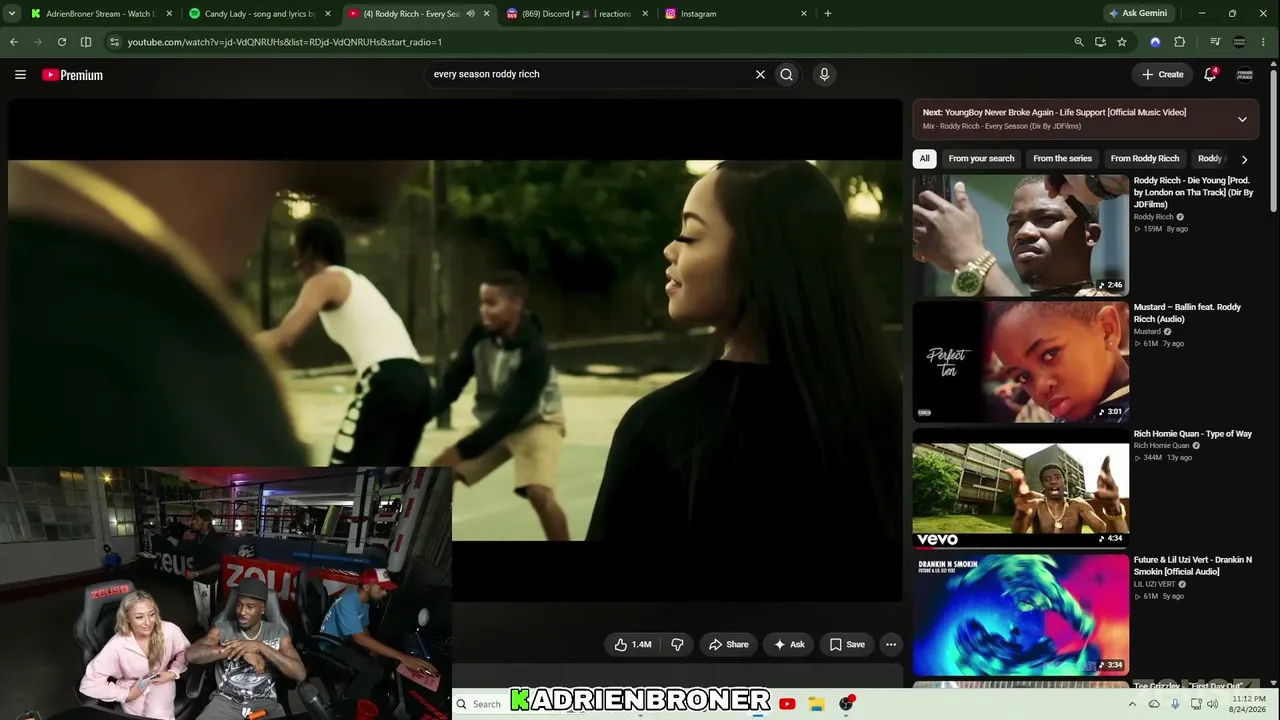
Task: Select the From your search chip
Action: [981, 158]
